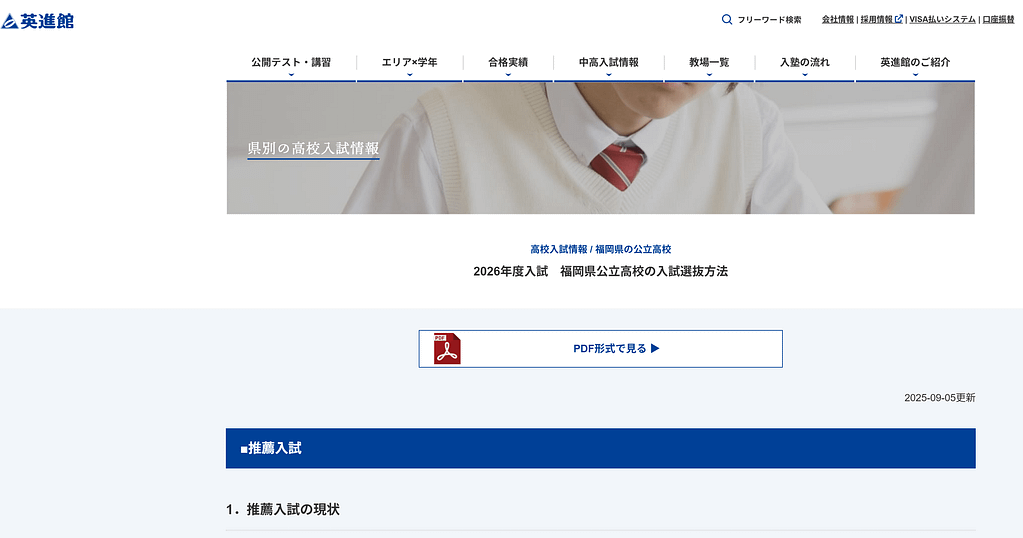Open the 中高入試情報 menu

point(608,63)
